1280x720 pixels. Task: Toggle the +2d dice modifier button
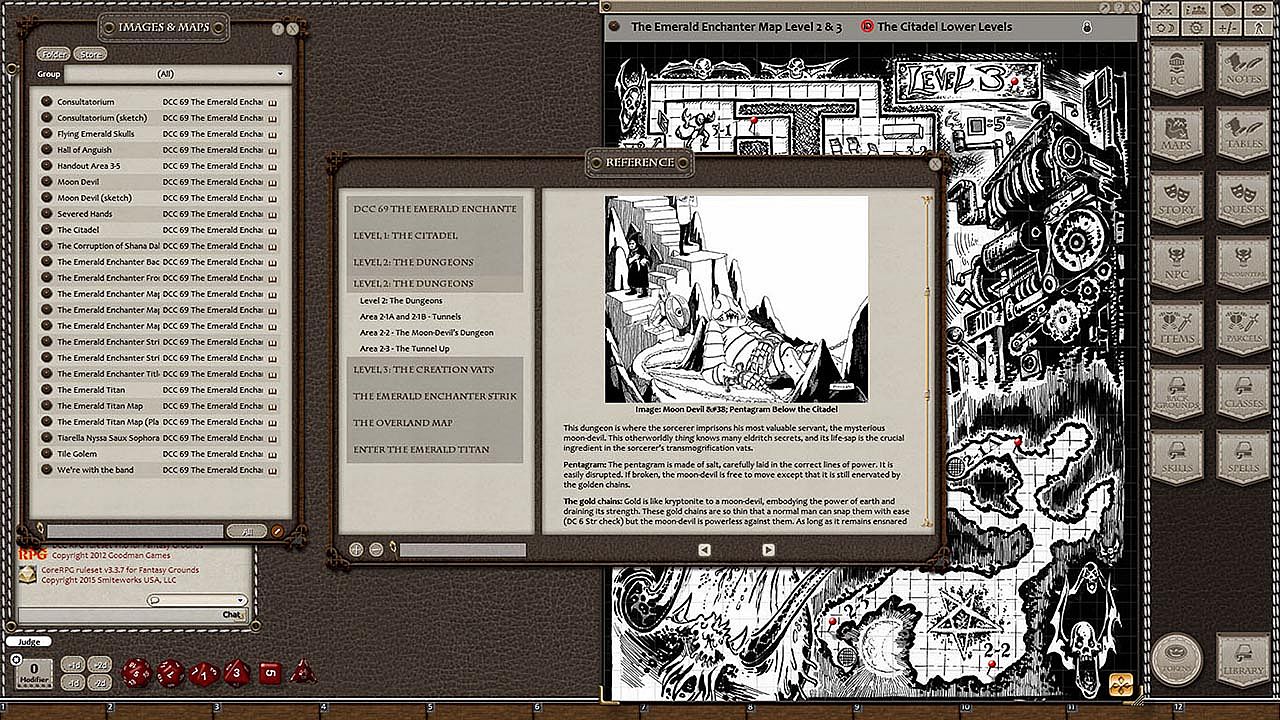(100, 664)
